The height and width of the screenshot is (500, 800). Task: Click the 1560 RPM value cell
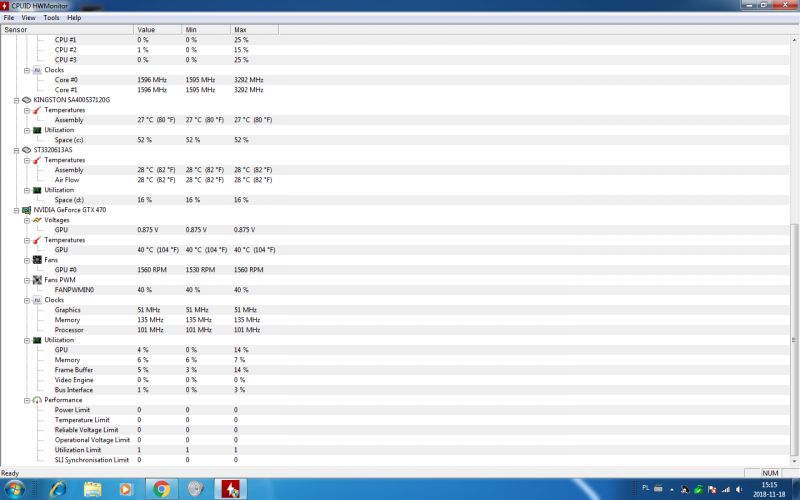152,270
